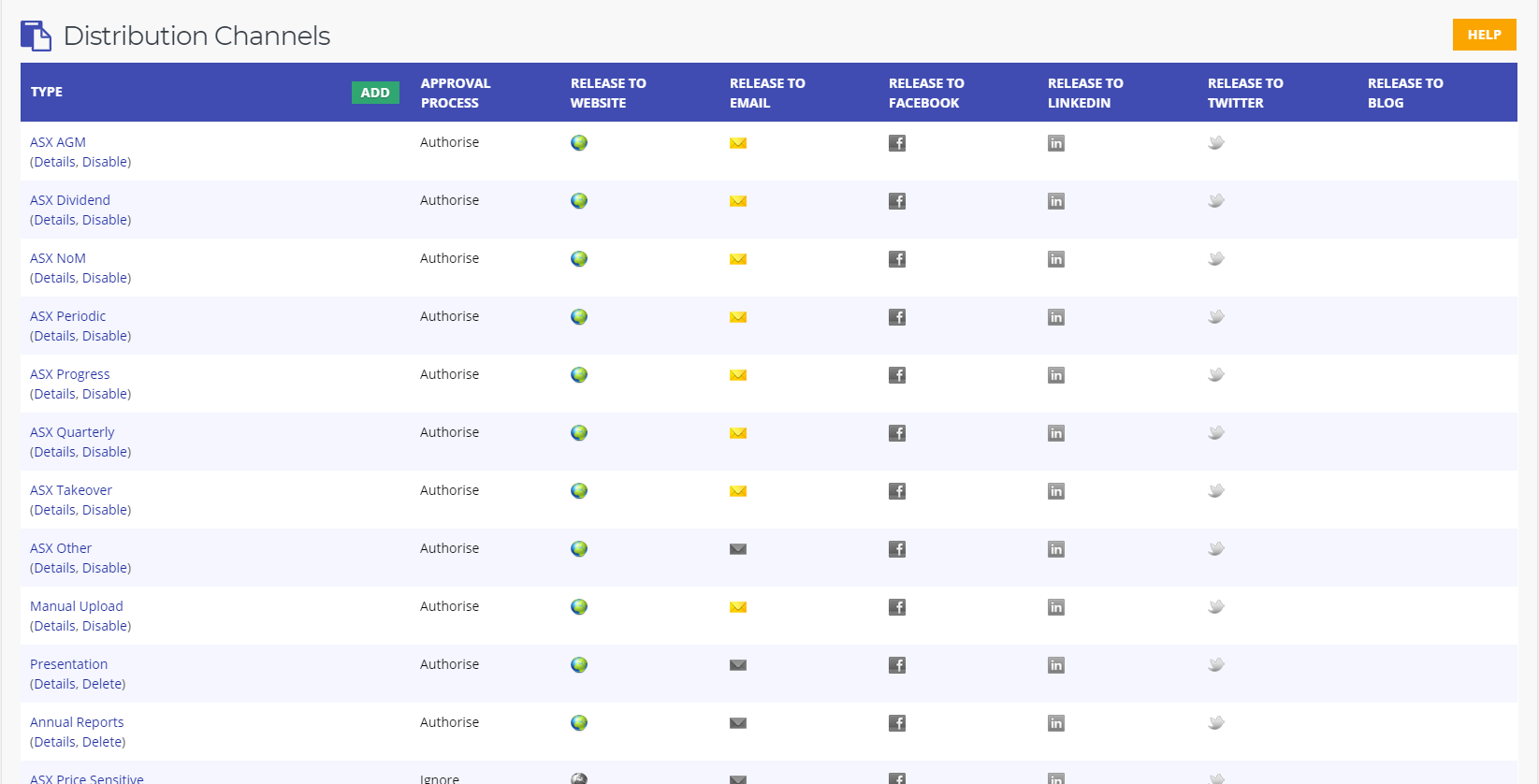Screen dimensions: 1539x784
Task: Open Details for Annual Reports
Action: pos(55,742)
